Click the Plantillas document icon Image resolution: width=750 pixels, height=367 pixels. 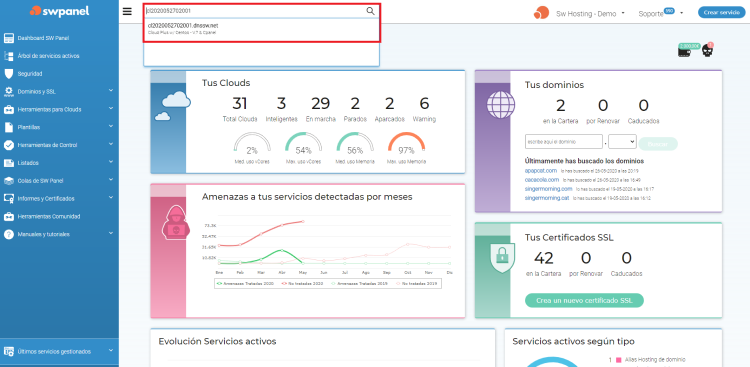click(x=9, y=127)
